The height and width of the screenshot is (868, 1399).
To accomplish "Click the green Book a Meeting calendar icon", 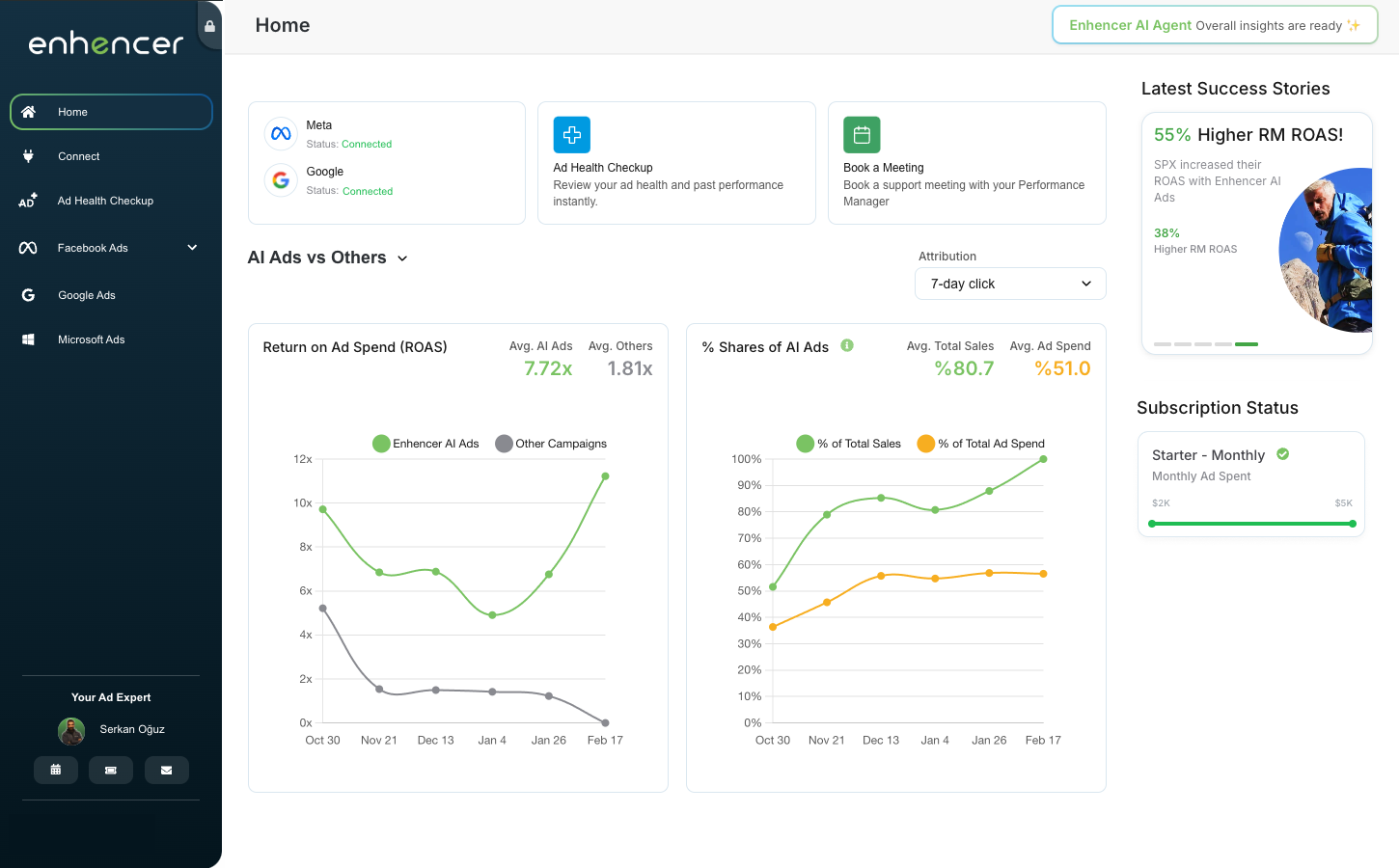I will (862, 135).
